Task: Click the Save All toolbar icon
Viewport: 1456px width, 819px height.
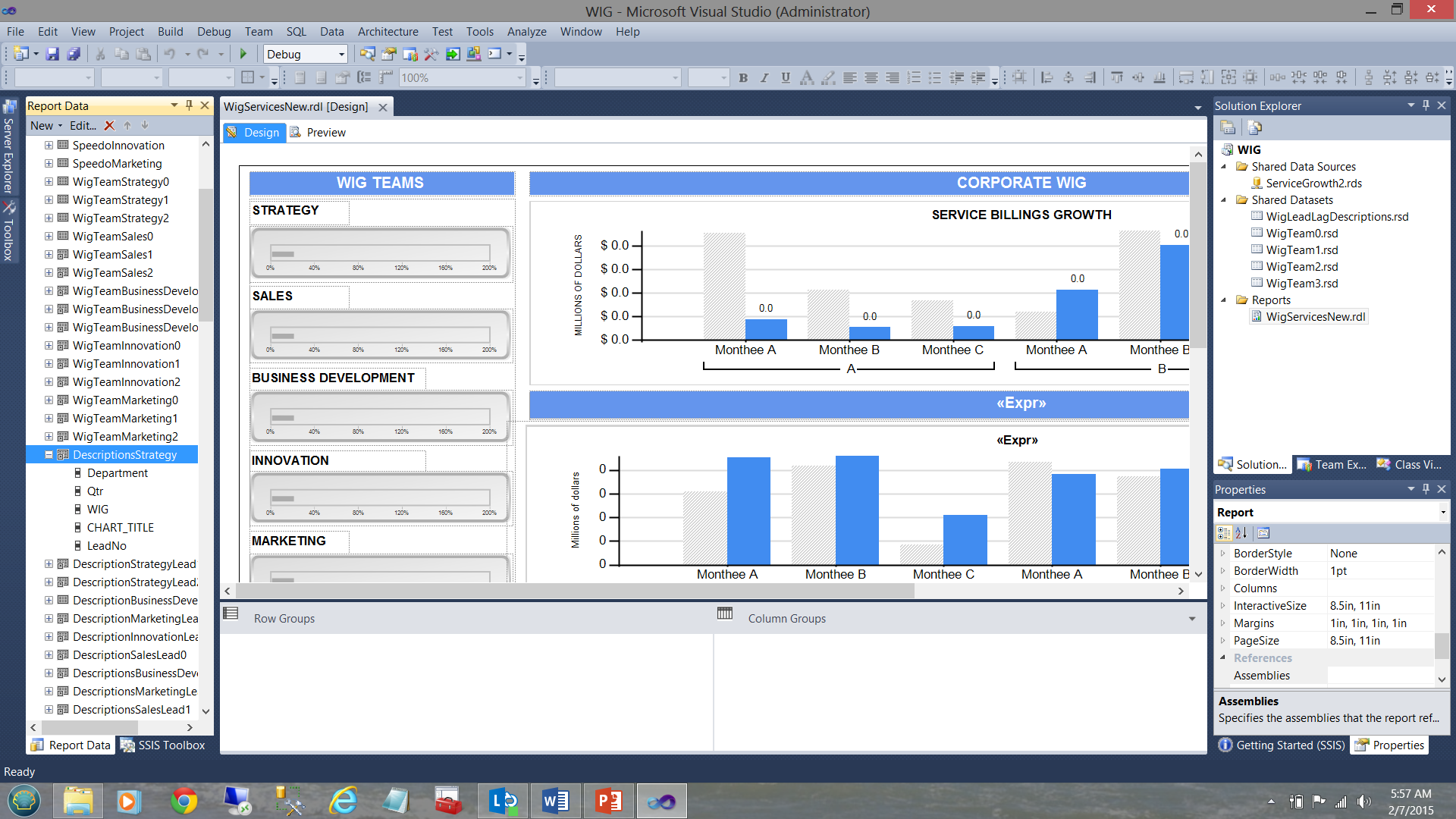Action: pyautogui.click(x=74, y=54)
